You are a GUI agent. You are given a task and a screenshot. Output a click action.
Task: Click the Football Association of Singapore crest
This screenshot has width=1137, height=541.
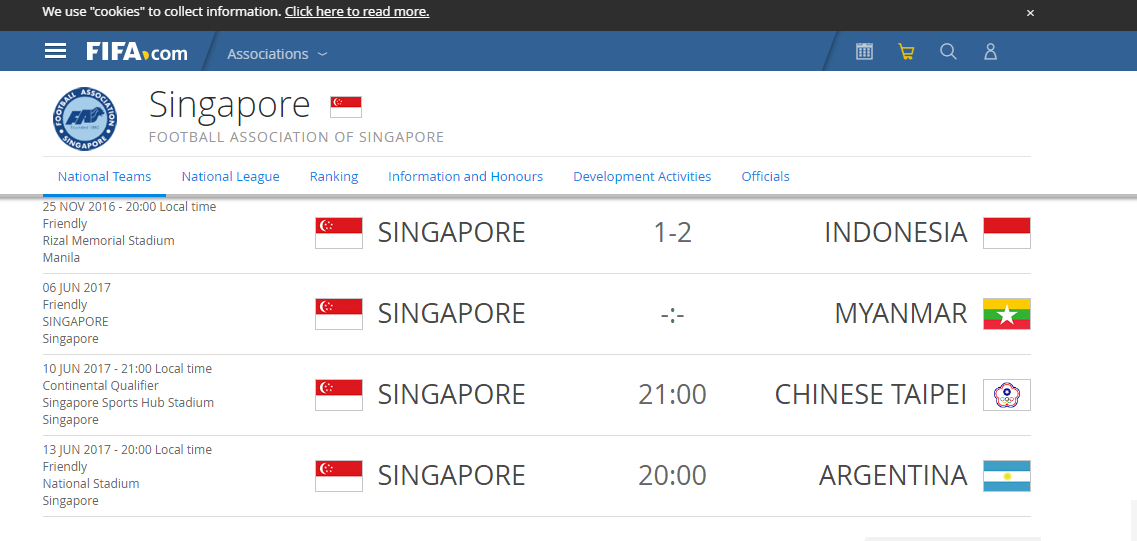click(85, 119)
